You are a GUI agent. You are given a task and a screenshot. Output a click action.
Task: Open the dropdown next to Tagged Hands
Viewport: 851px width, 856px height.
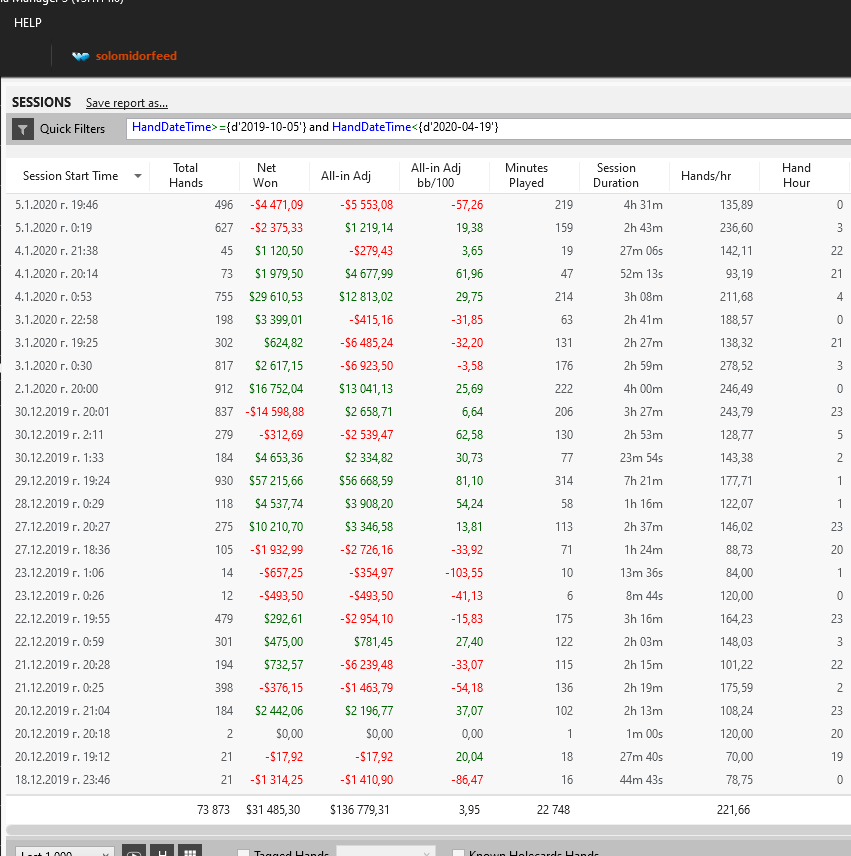click(385, 852)
